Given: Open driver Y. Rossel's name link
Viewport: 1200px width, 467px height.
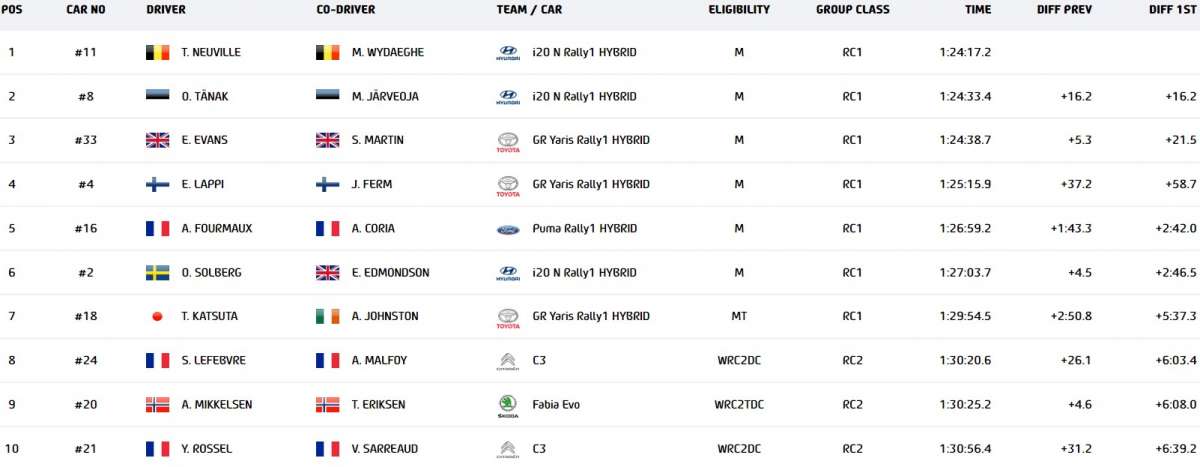Looking at the screenshot, I should (x=207, y=449).
